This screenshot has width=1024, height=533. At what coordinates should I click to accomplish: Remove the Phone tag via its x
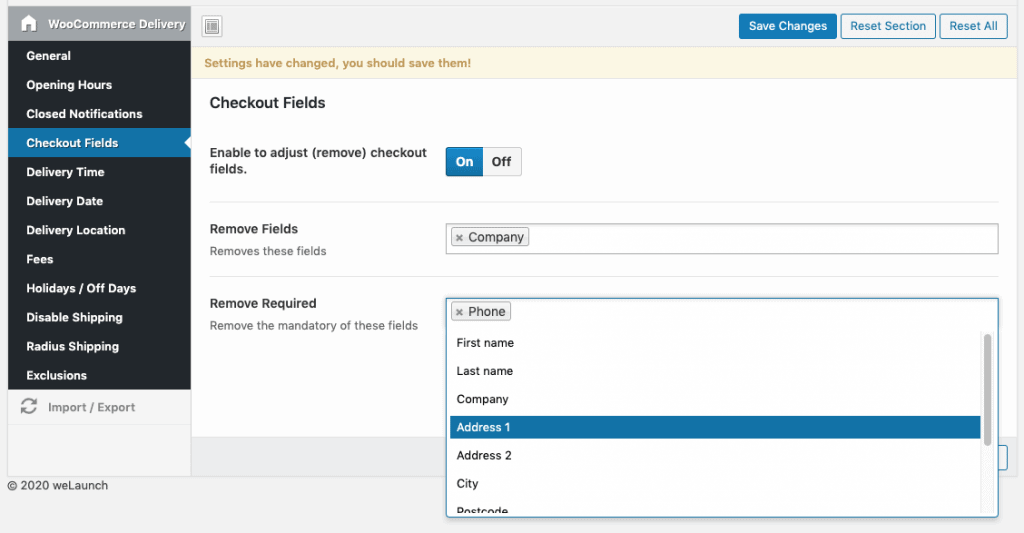click(x=459, y=312)
